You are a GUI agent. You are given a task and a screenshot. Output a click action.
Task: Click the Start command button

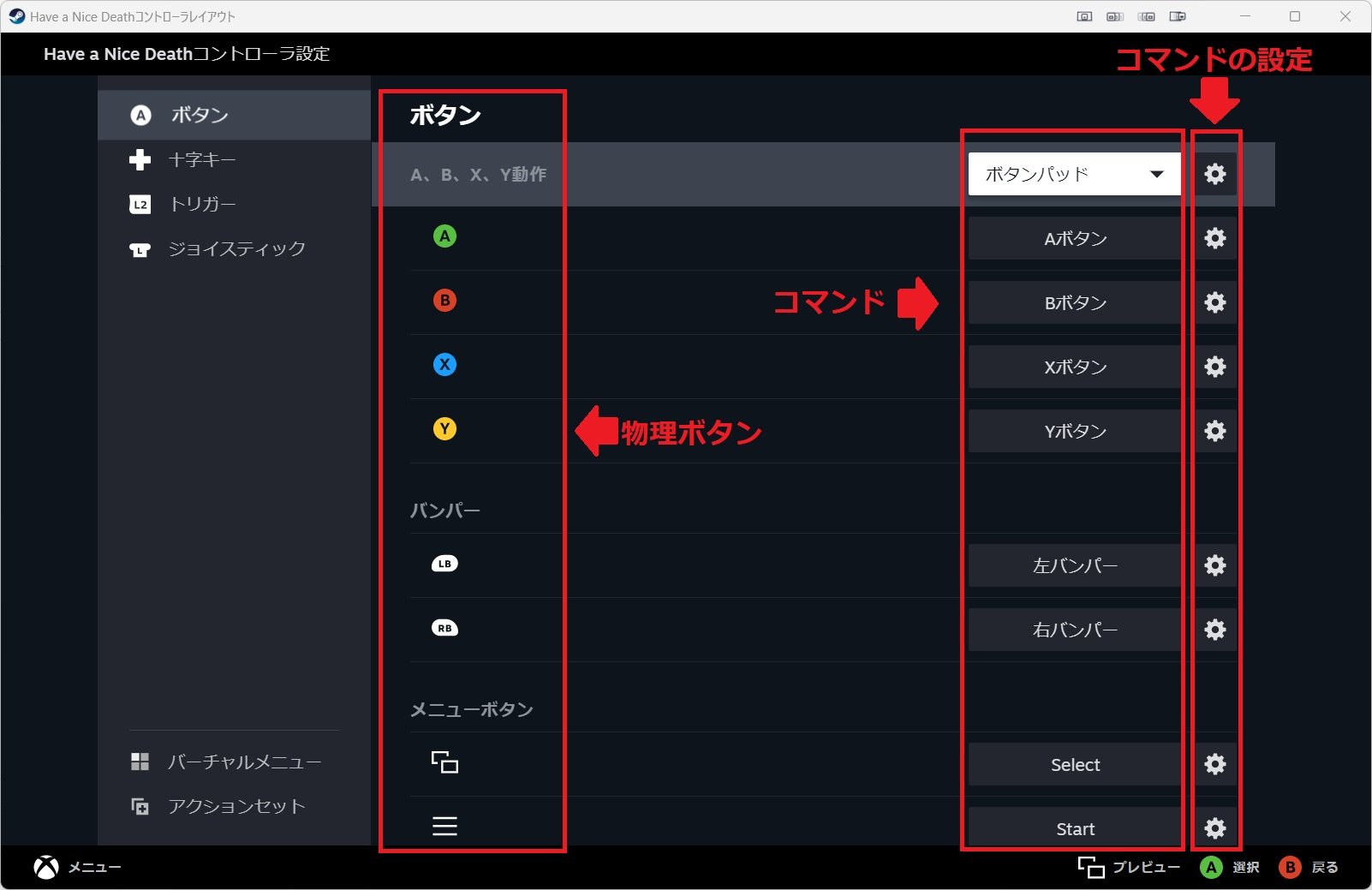[1074, 828]
